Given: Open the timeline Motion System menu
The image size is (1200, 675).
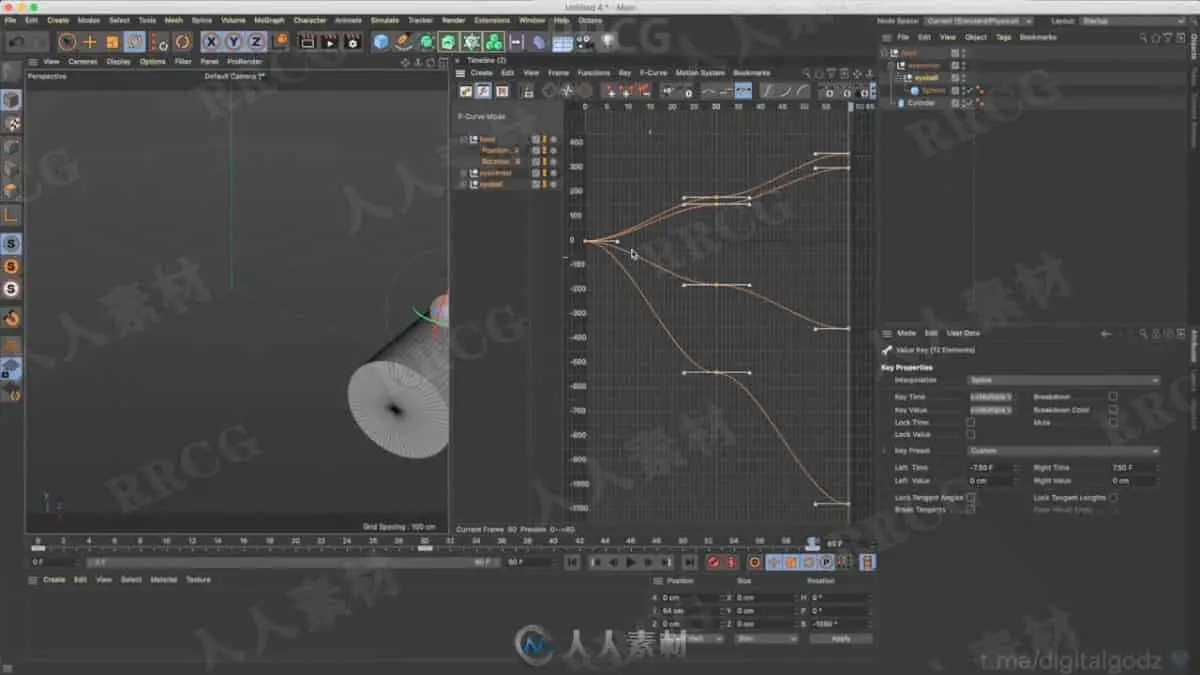Looking at the screenshot, I should 700,73.
